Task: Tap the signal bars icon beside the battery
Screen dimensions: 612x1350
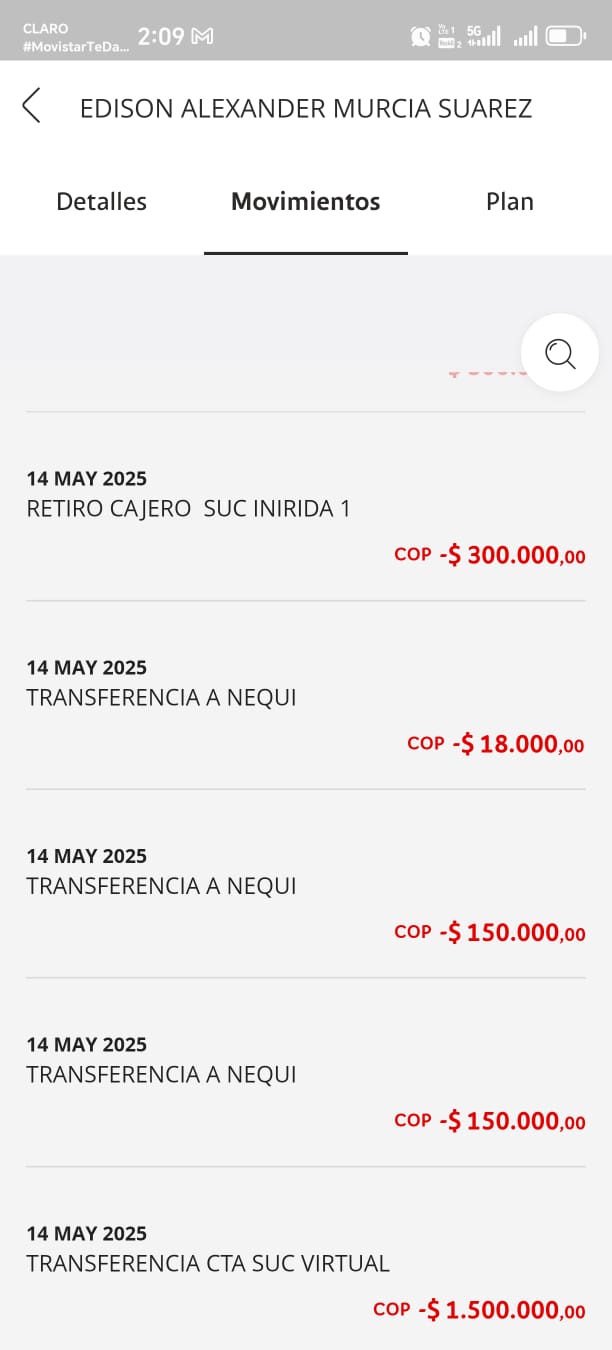Action: pyautogui.click(x=525, y=37)
